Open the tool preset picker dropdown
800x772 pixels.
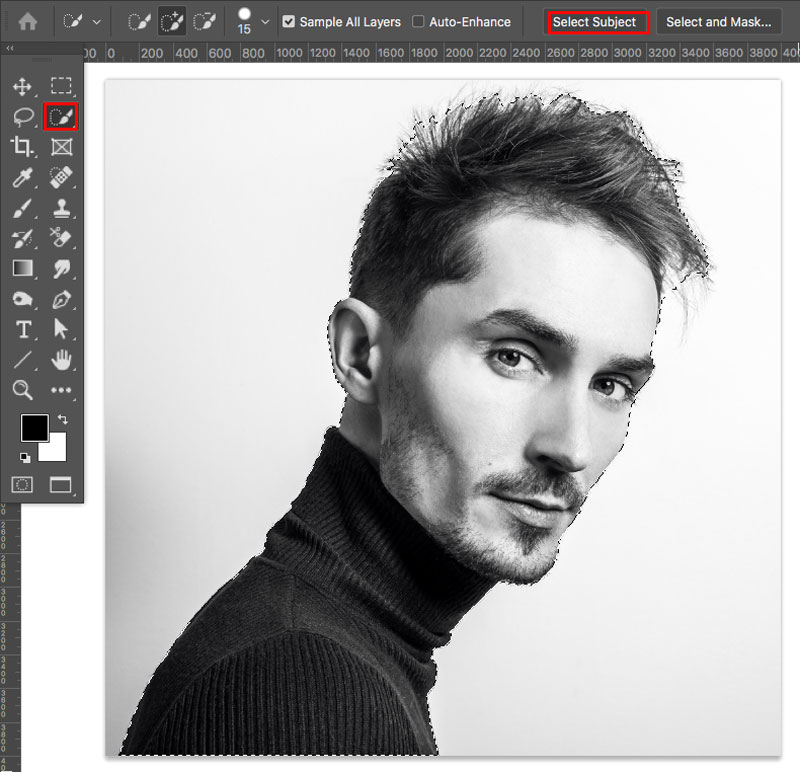click(94, 21)
